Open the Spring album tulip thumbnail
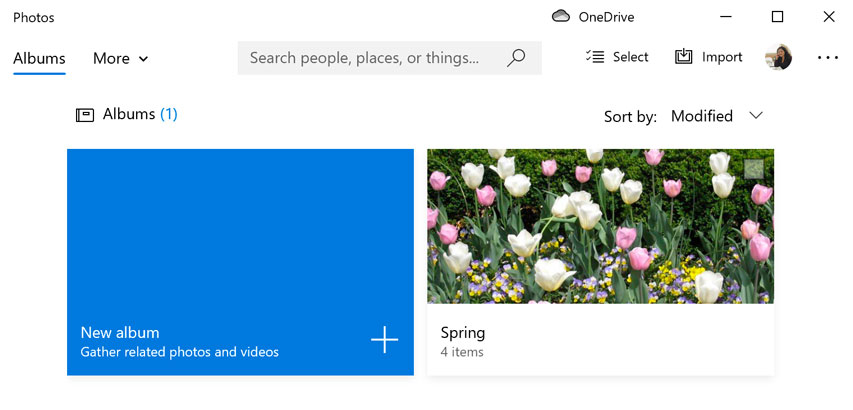Image resolution: width=853 pixels, height=410 pixels. (x=600, y=226)
